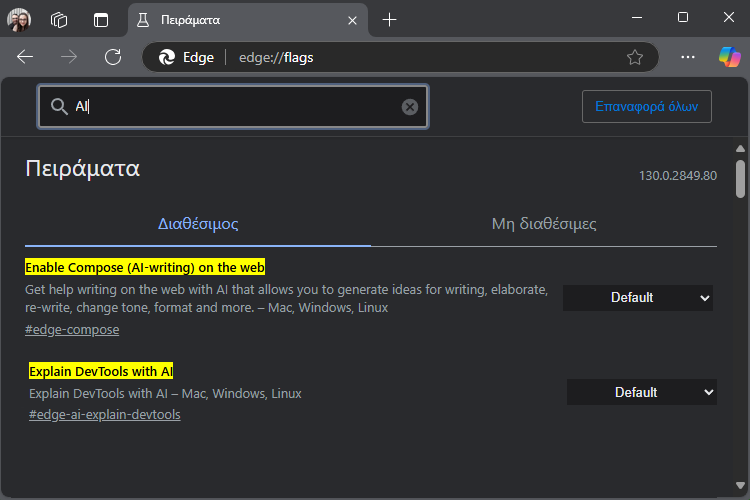The image size is (750, 500).
Task: Click the Επαναφορά όλων button
Action: click(x=647, y=106)
